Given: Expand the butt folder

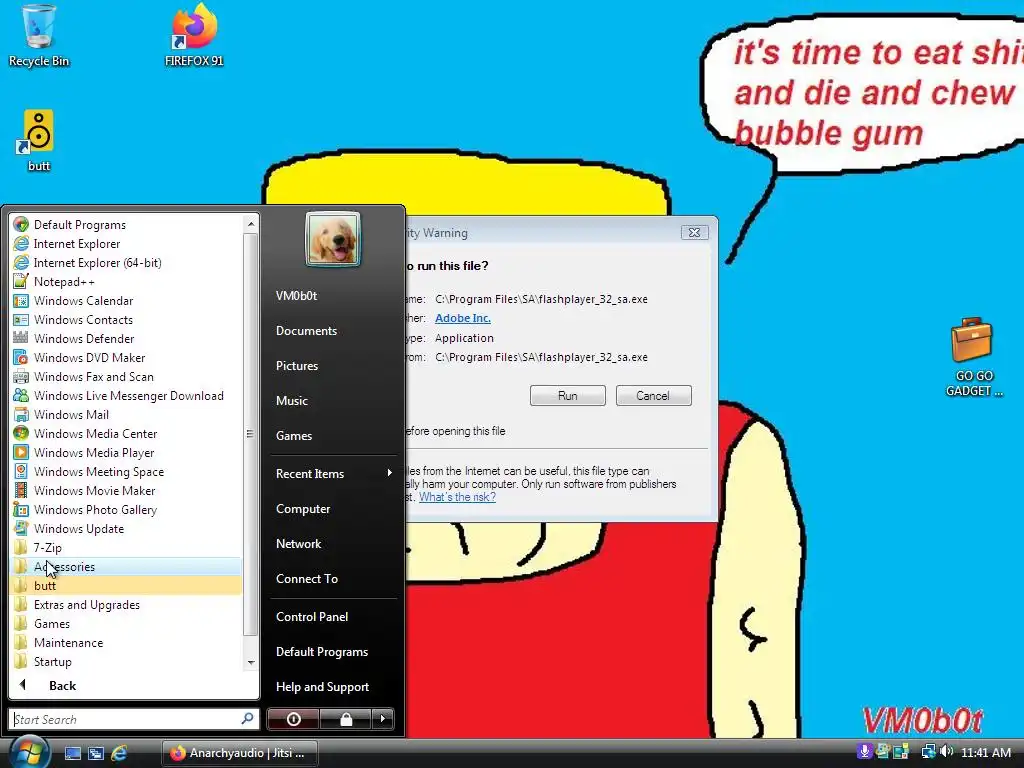Looking at the screenshot, I should coord(127,584).
